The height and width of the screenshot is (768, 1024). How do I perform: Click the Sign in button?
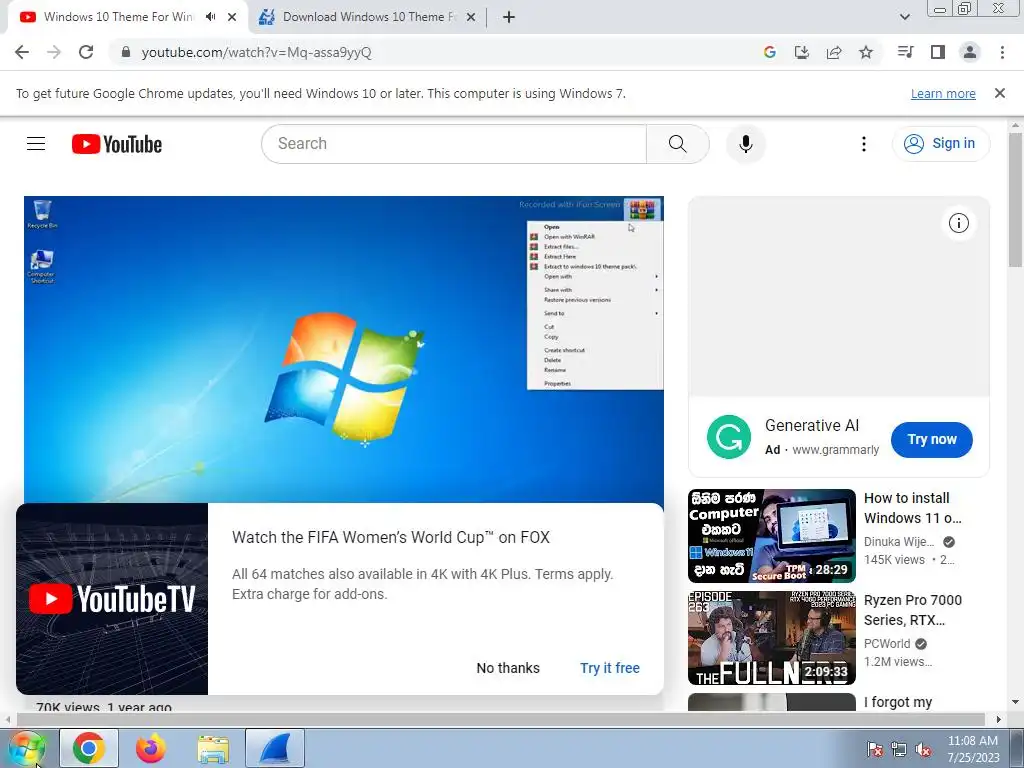pyautogui.click(x=940, y=144)
